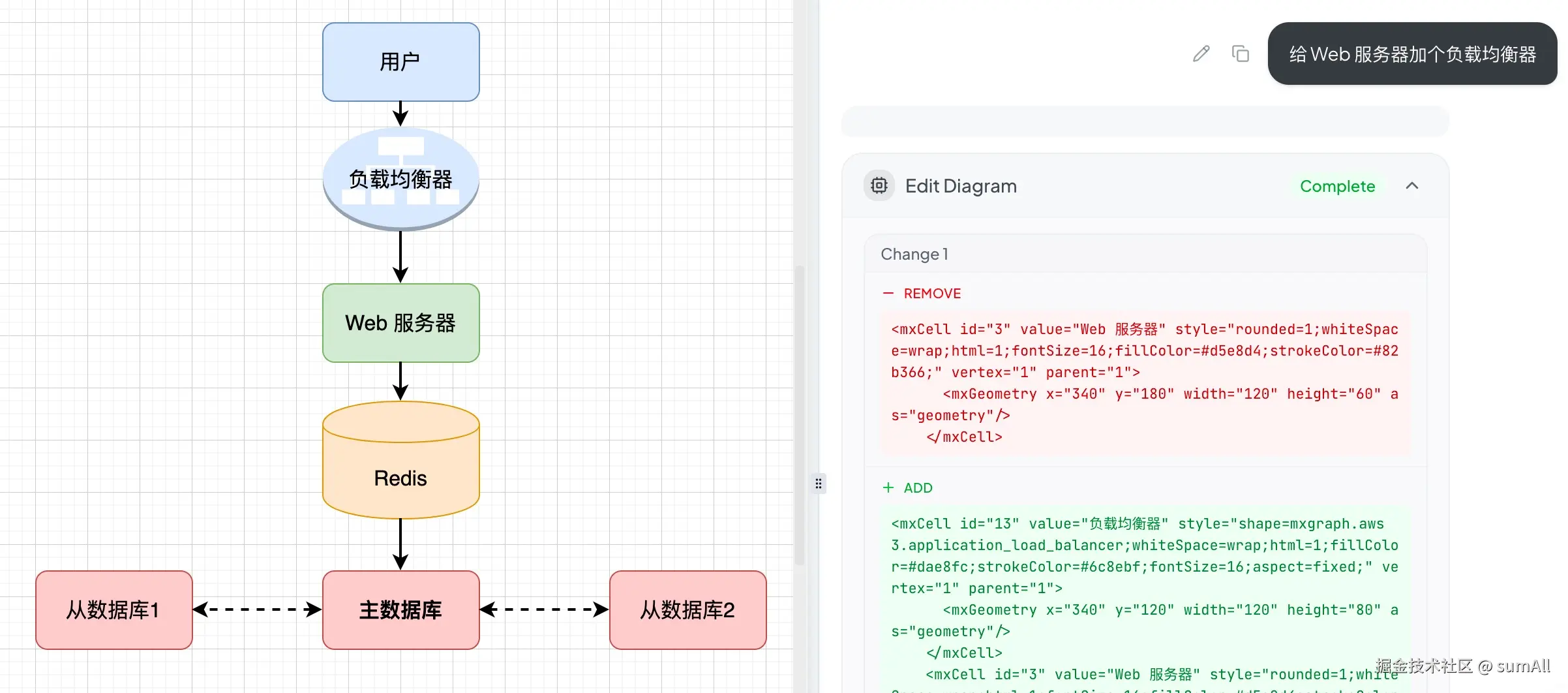
Task: Select the 主数据库 node
Action: point(401,610)
